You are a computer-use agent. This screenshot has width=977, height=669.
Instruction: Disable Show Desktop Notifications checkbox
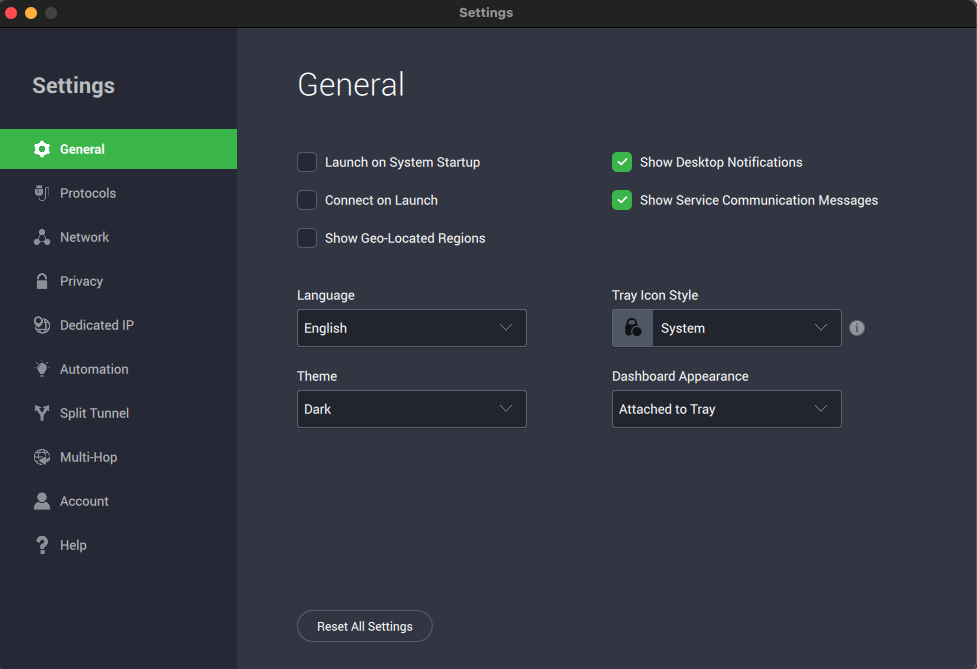[622, 162]
